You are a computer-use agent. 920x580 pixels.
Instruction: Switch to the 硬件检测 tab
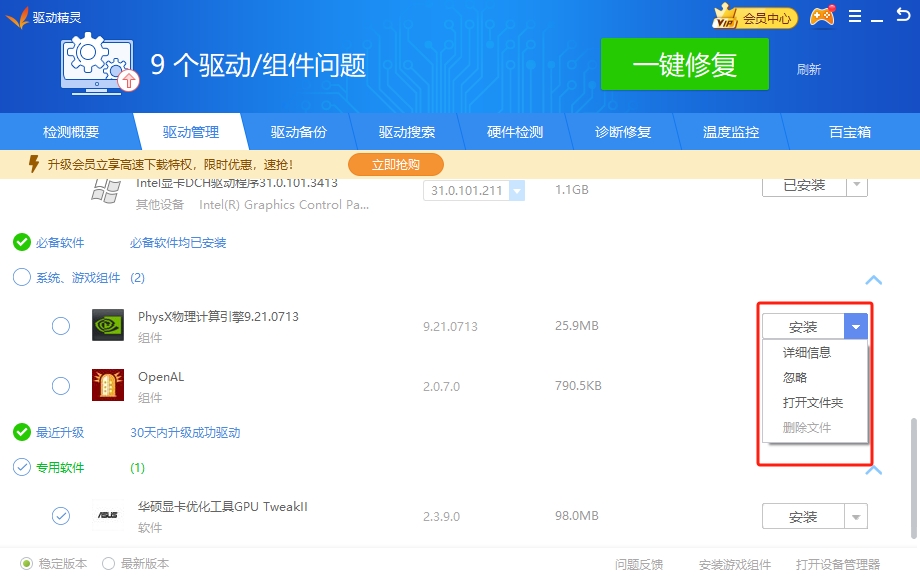coord(515,132)
